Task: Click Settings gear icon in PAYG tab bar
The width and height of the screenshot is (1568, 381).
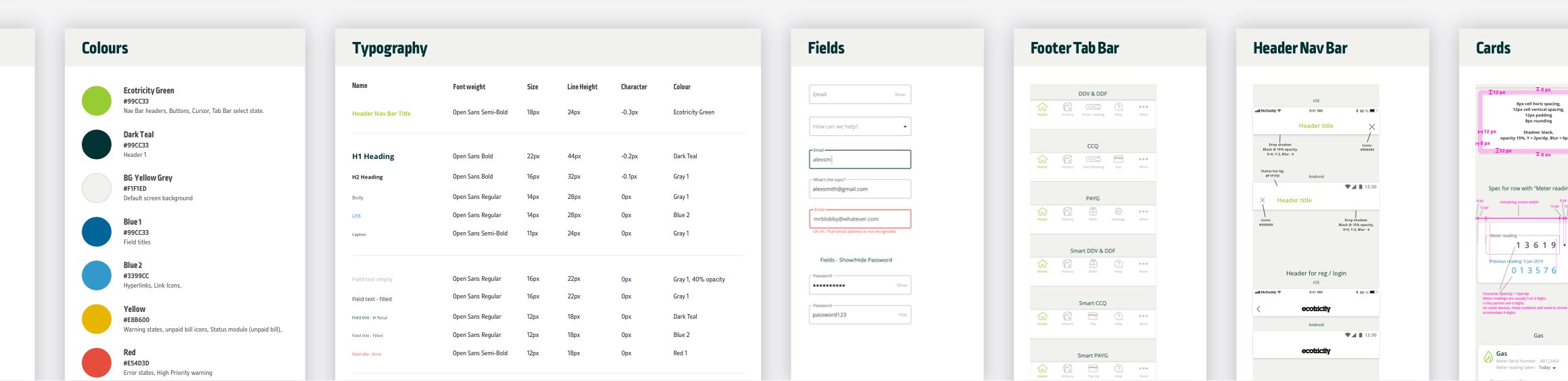Action: click(x=1118, y=212)
